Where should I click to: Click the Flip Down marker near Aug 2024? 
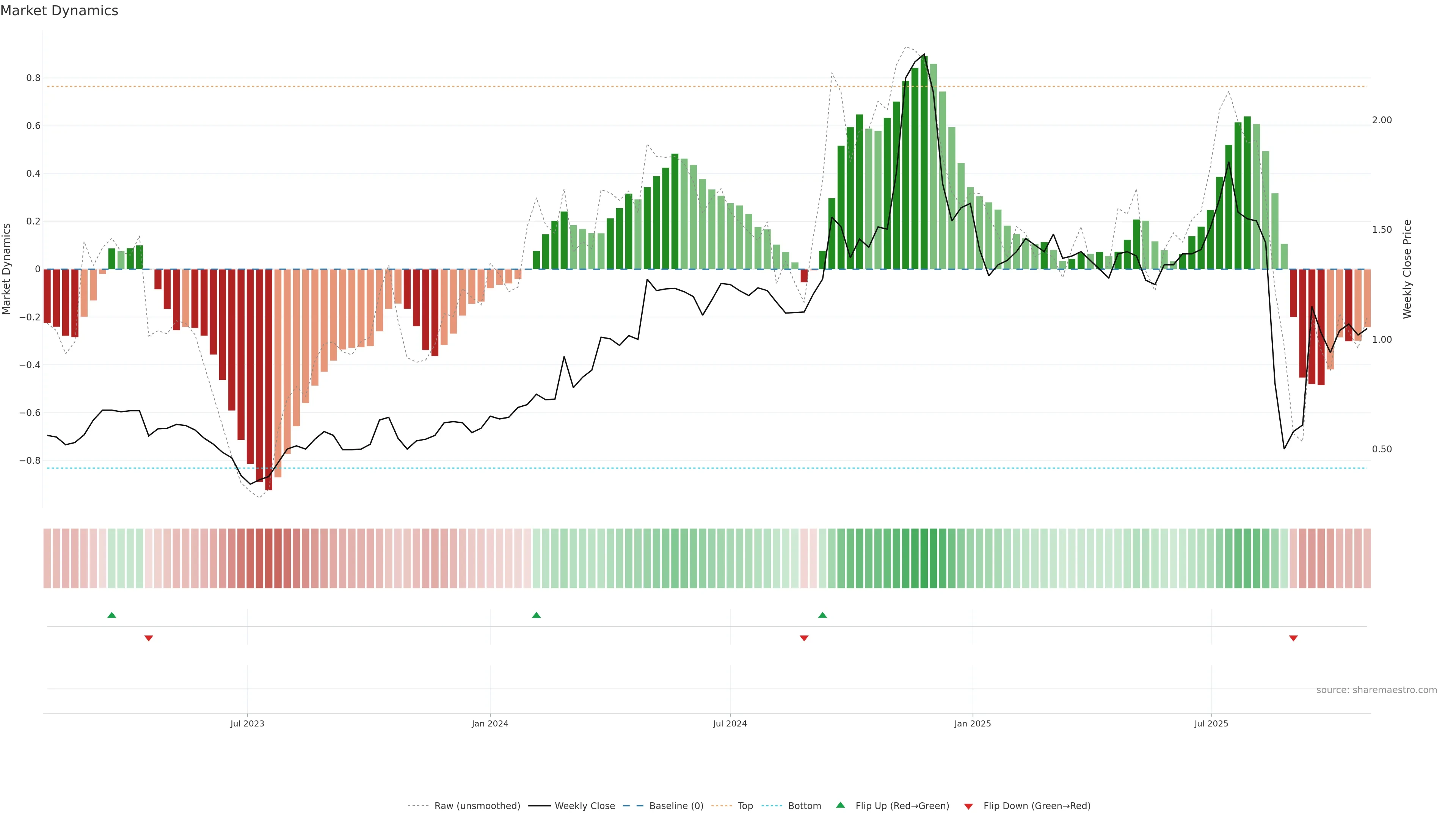pos(804,638)
